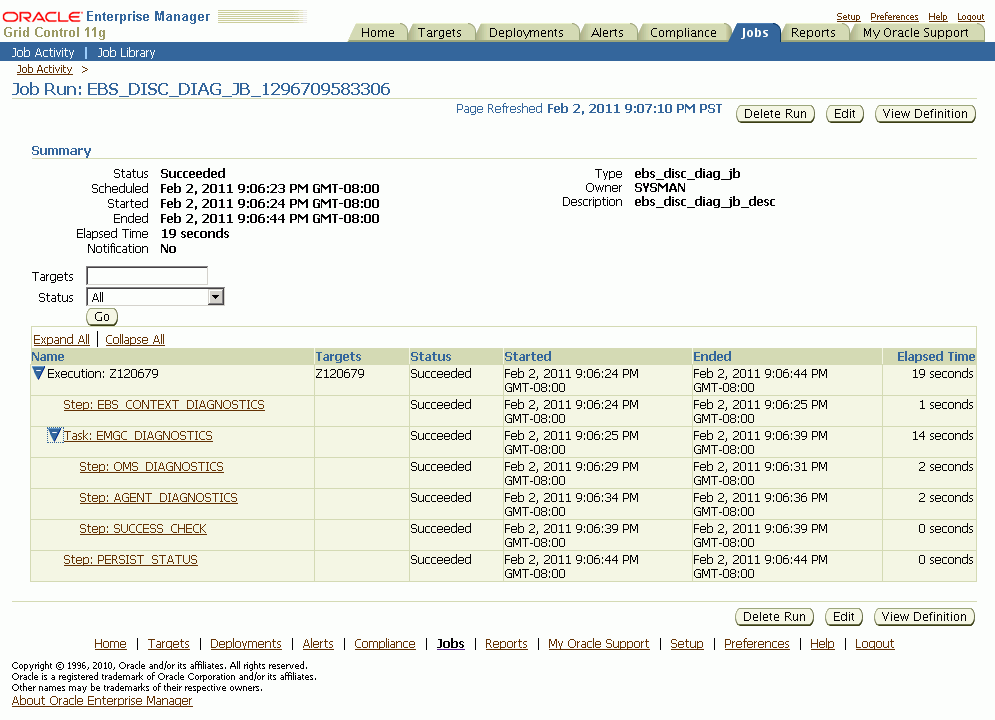The height and width of the screenshot is (720, 995).
Task: Click the ebs_disc_diag_jb type value
Action: (687, 174)
